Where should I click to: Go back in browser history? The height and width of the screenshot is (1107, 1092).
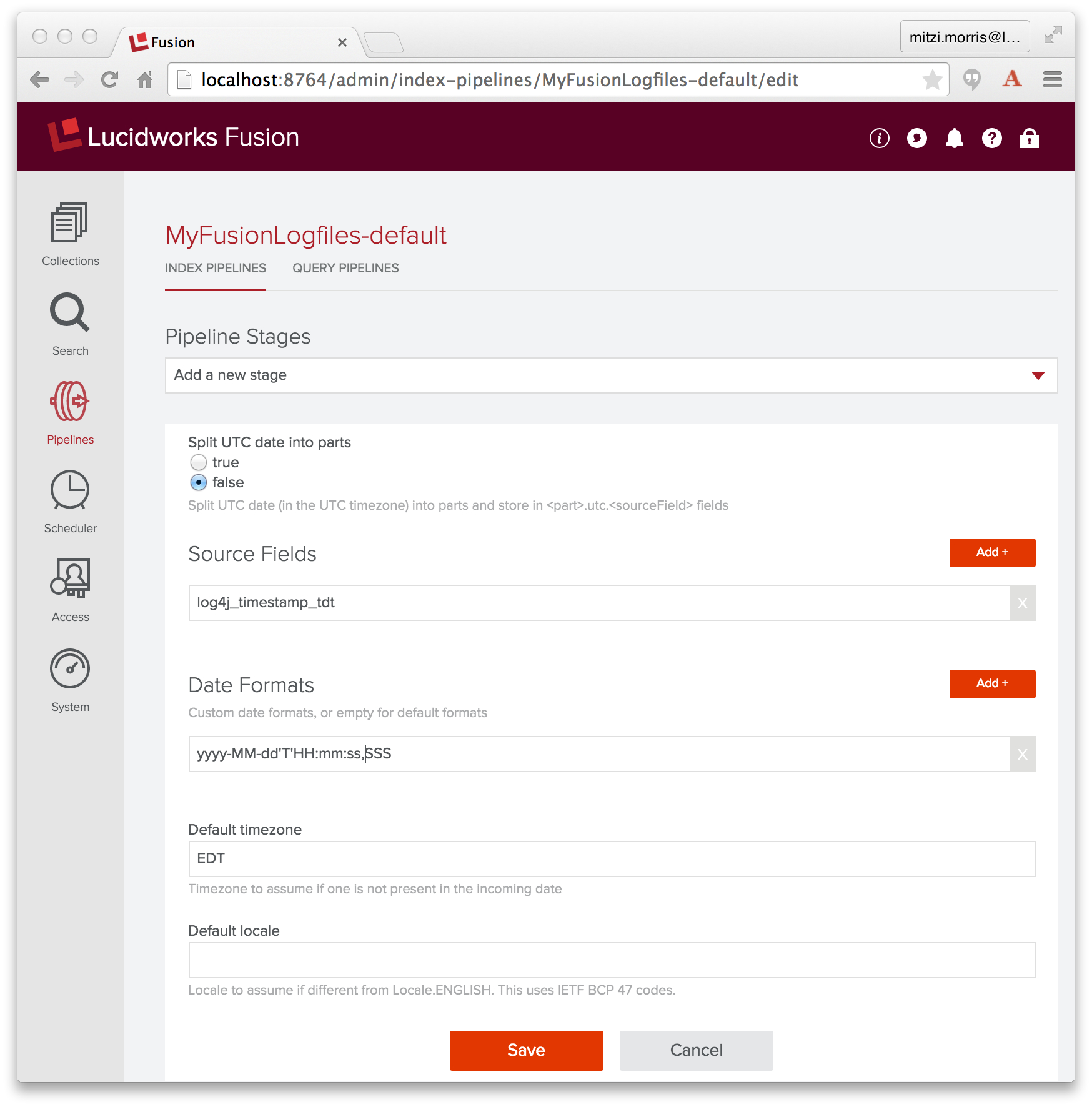click(x=39, y=80)
